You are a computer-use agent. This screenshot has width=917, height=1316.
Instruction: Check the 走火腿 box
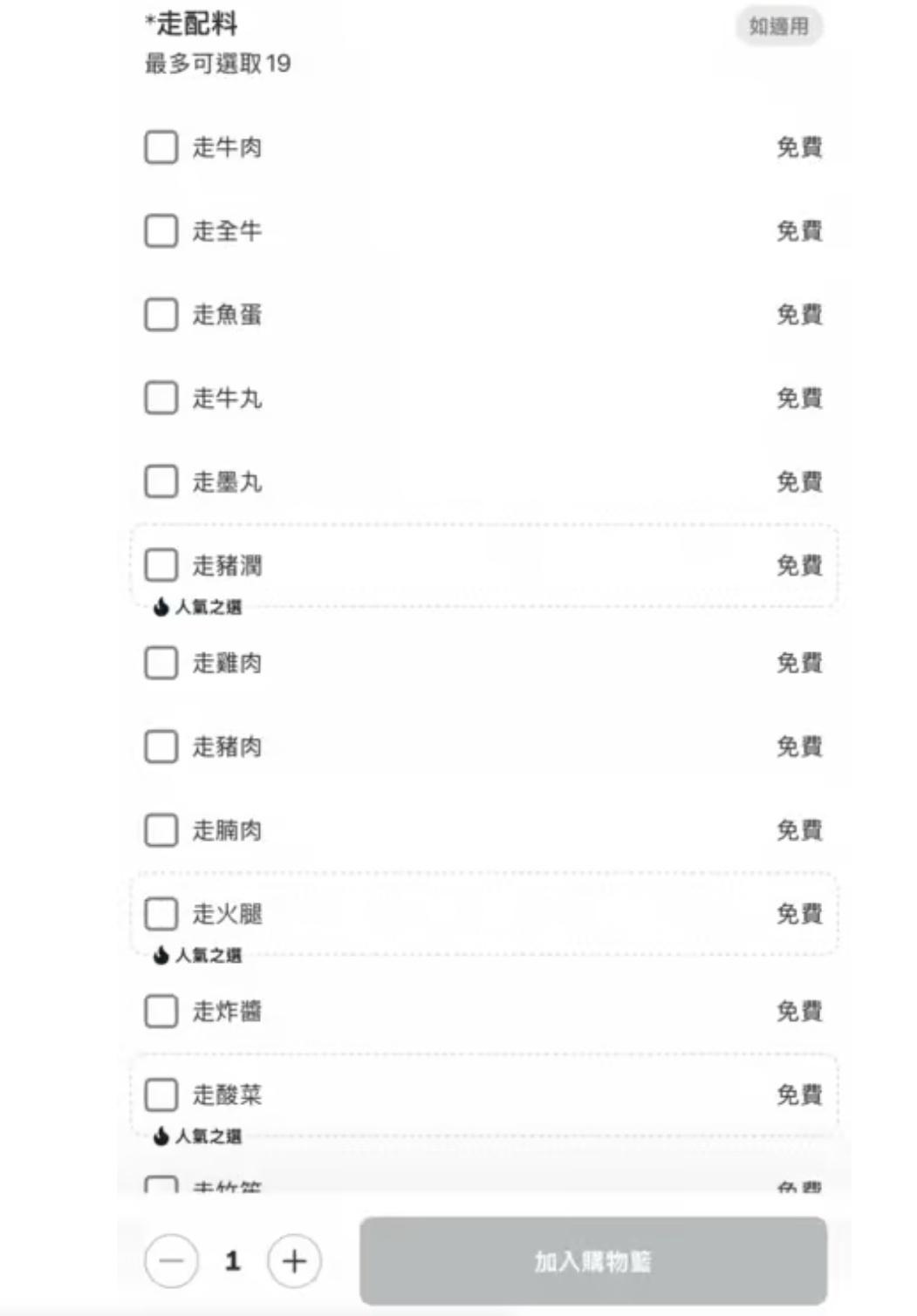click(x=161, y=914)
